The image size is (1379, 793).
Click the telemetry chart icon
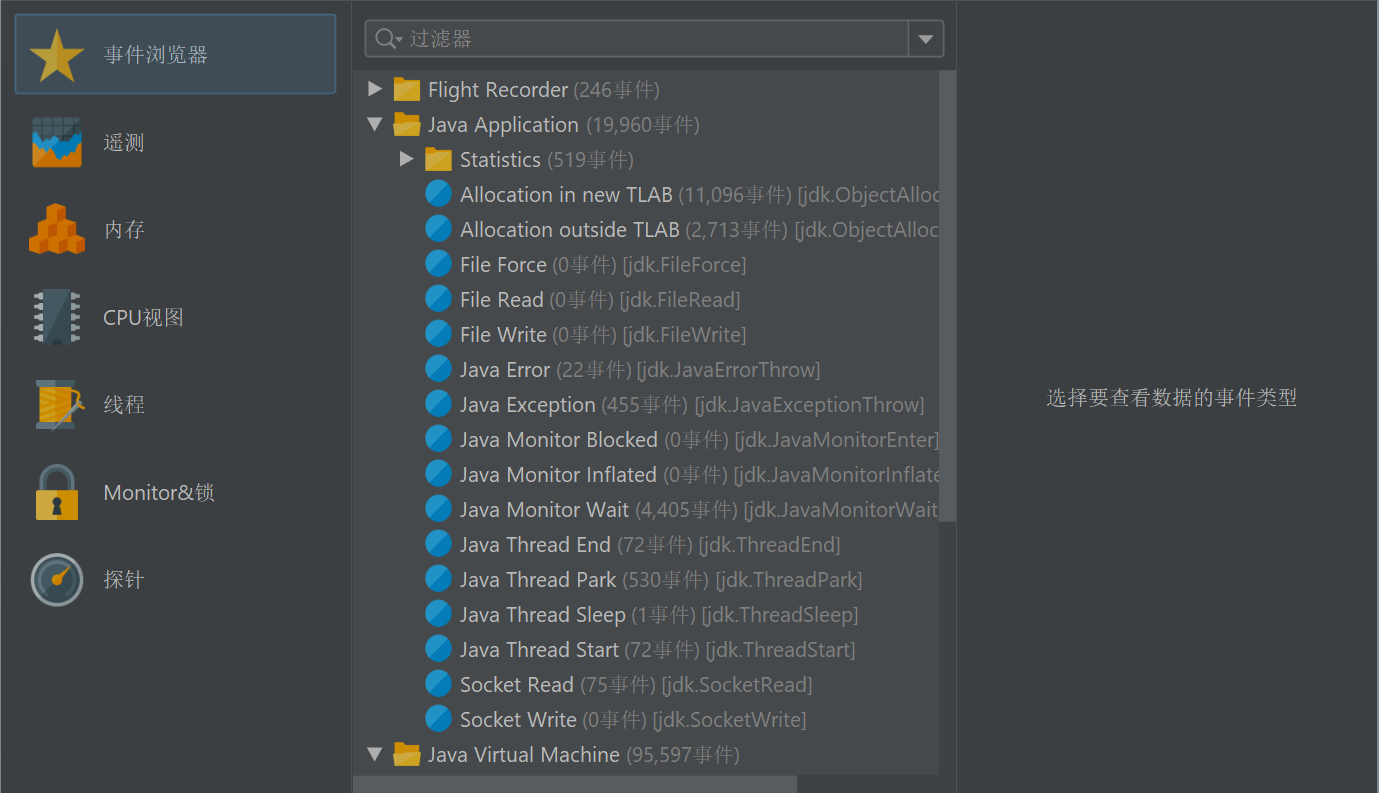(56, 142)
